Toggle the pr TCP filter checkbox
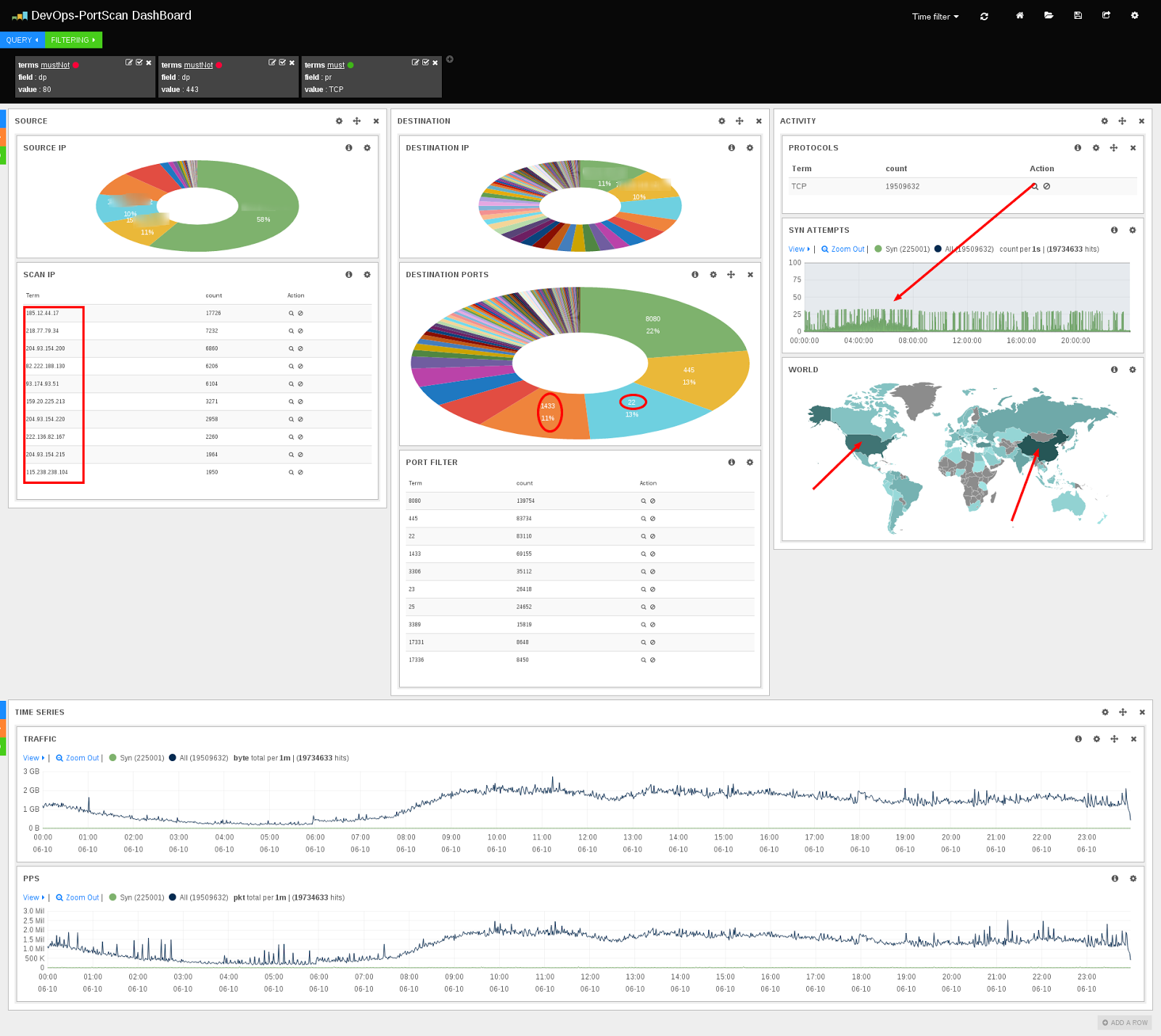Viewport: 1161px width, 1036px height. 425,62
